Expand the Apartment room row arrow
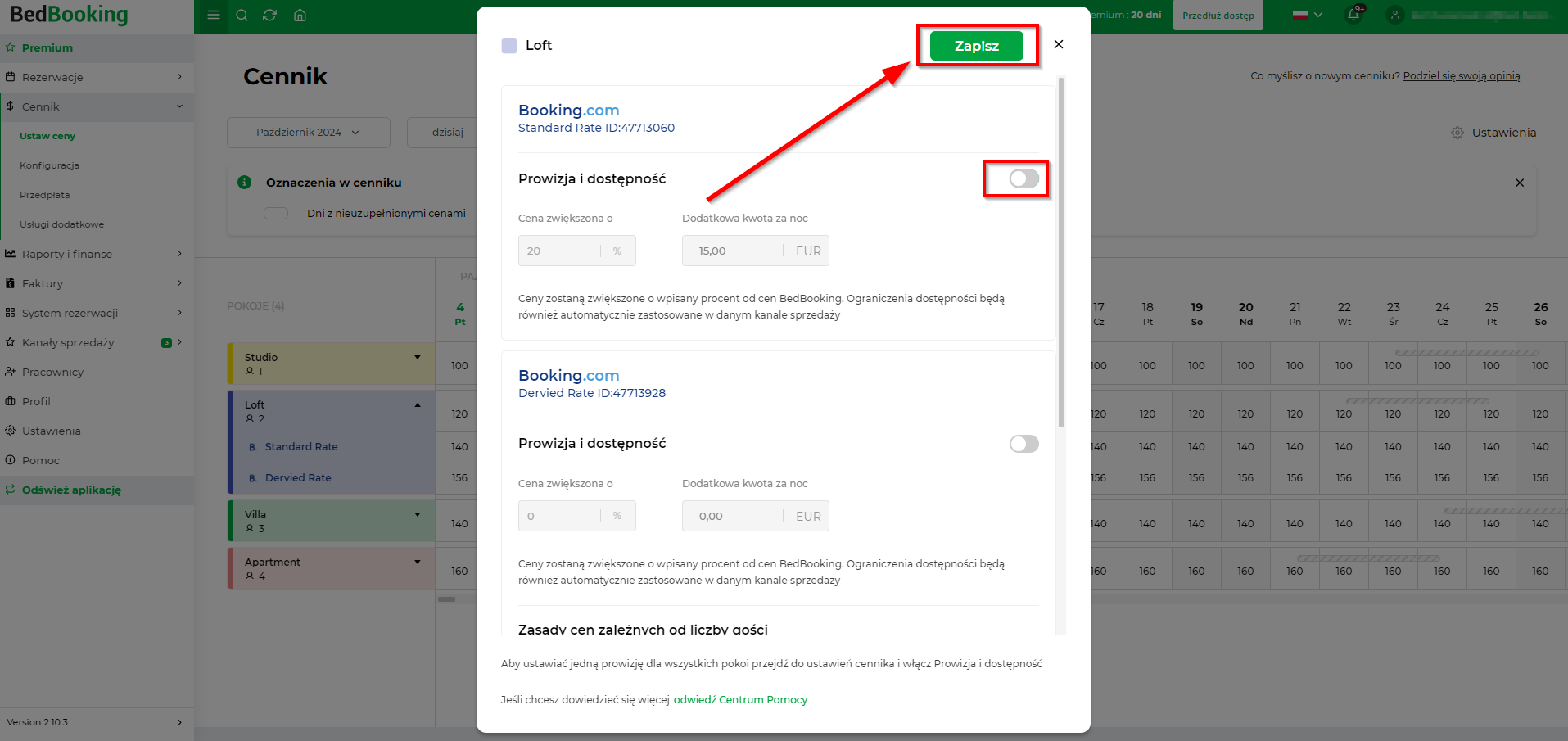The width and height of the screenshot is (1568, 741). tap(418, 562)
